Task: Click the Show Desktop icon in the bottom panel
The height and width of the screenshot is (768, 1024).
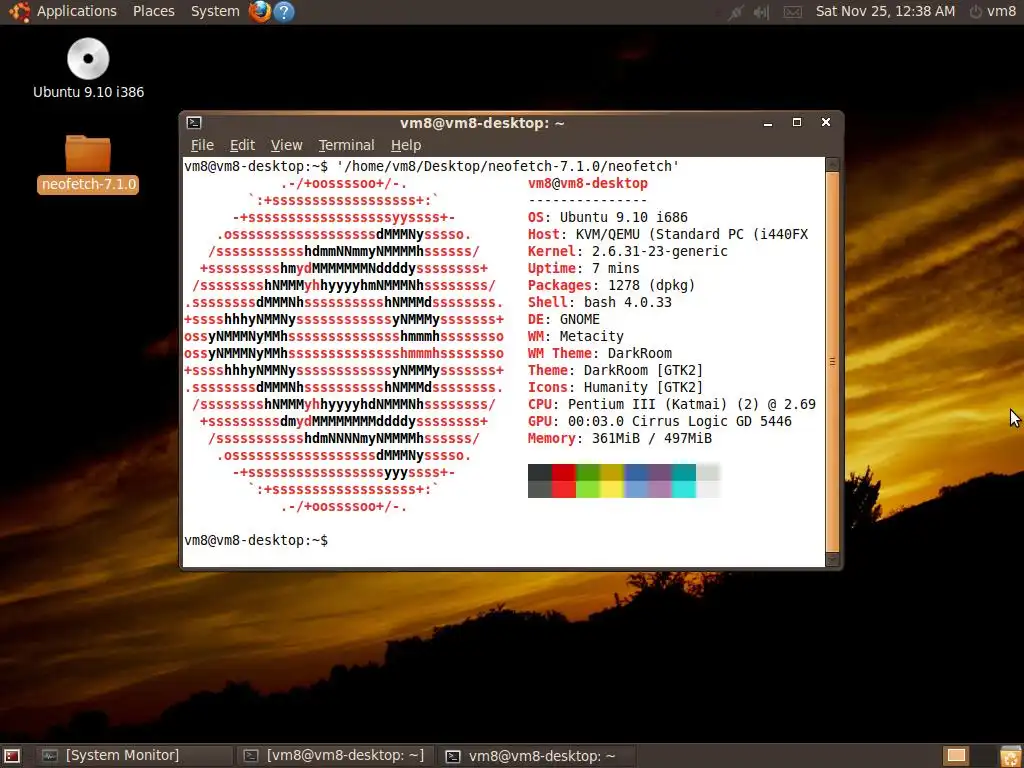Action: tap(12, 756)
